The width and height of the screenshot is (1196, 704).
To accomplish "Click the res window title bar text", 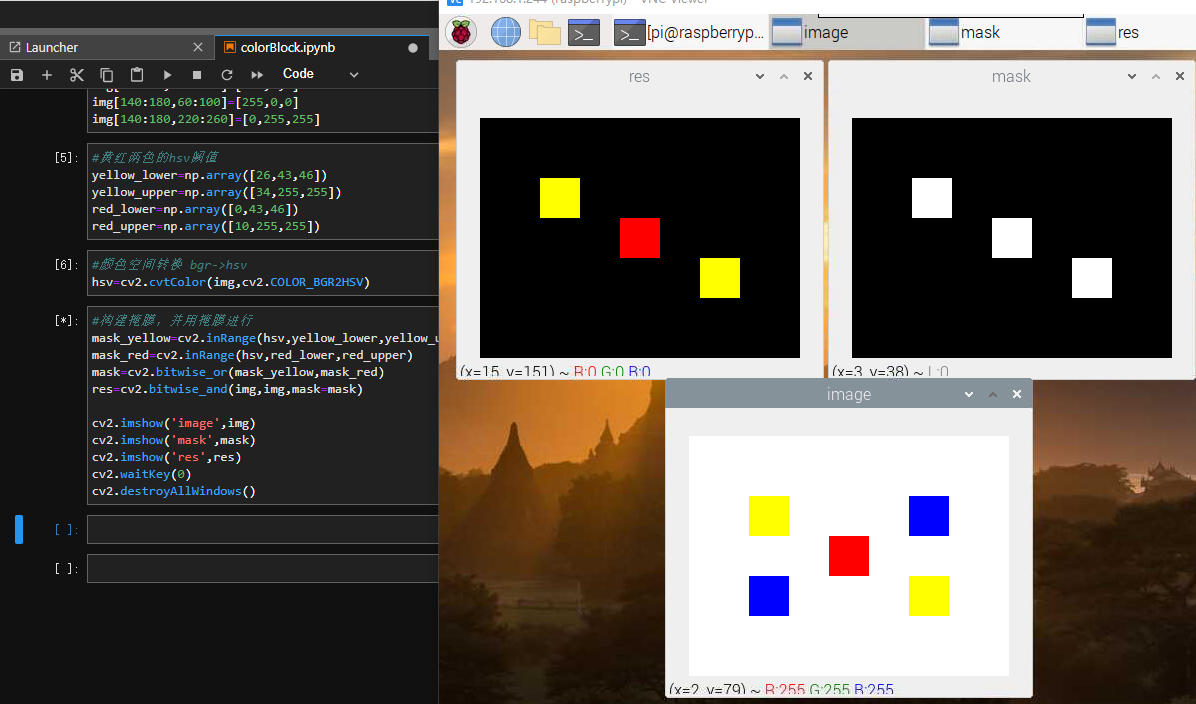I will 639,76.
